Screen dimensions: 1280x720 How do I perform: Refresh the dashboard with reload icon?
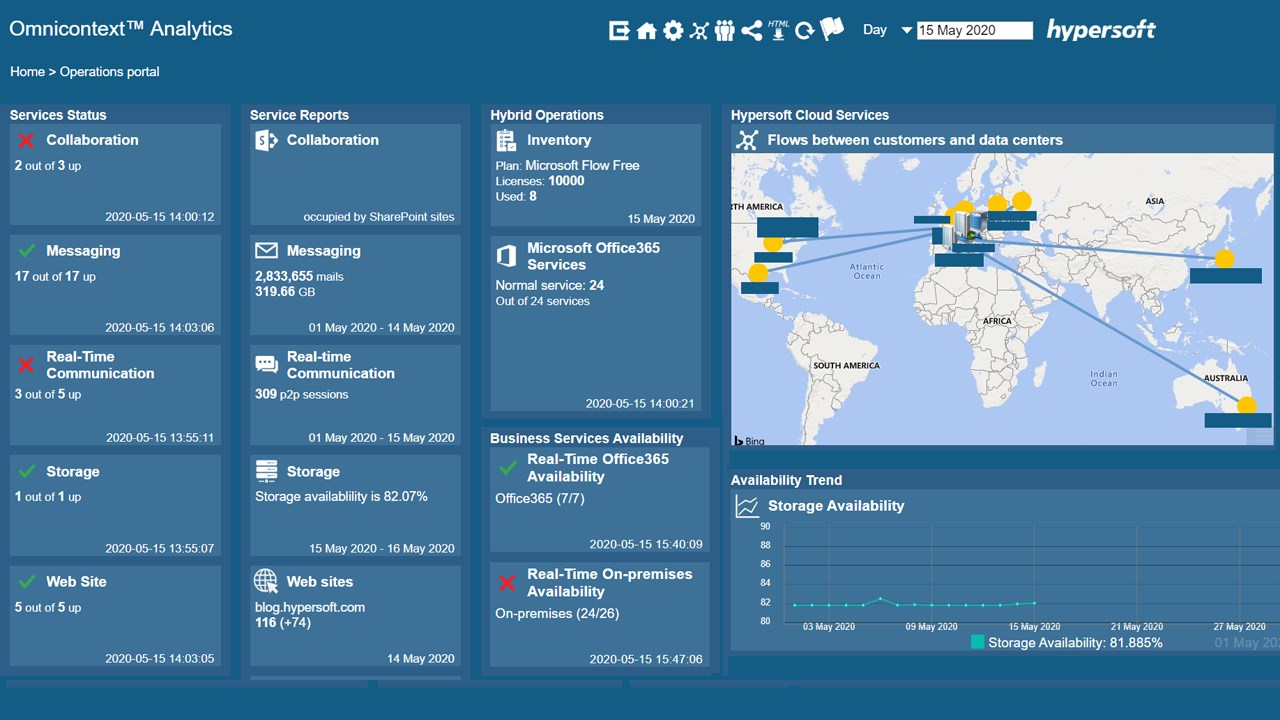(805, 31)
